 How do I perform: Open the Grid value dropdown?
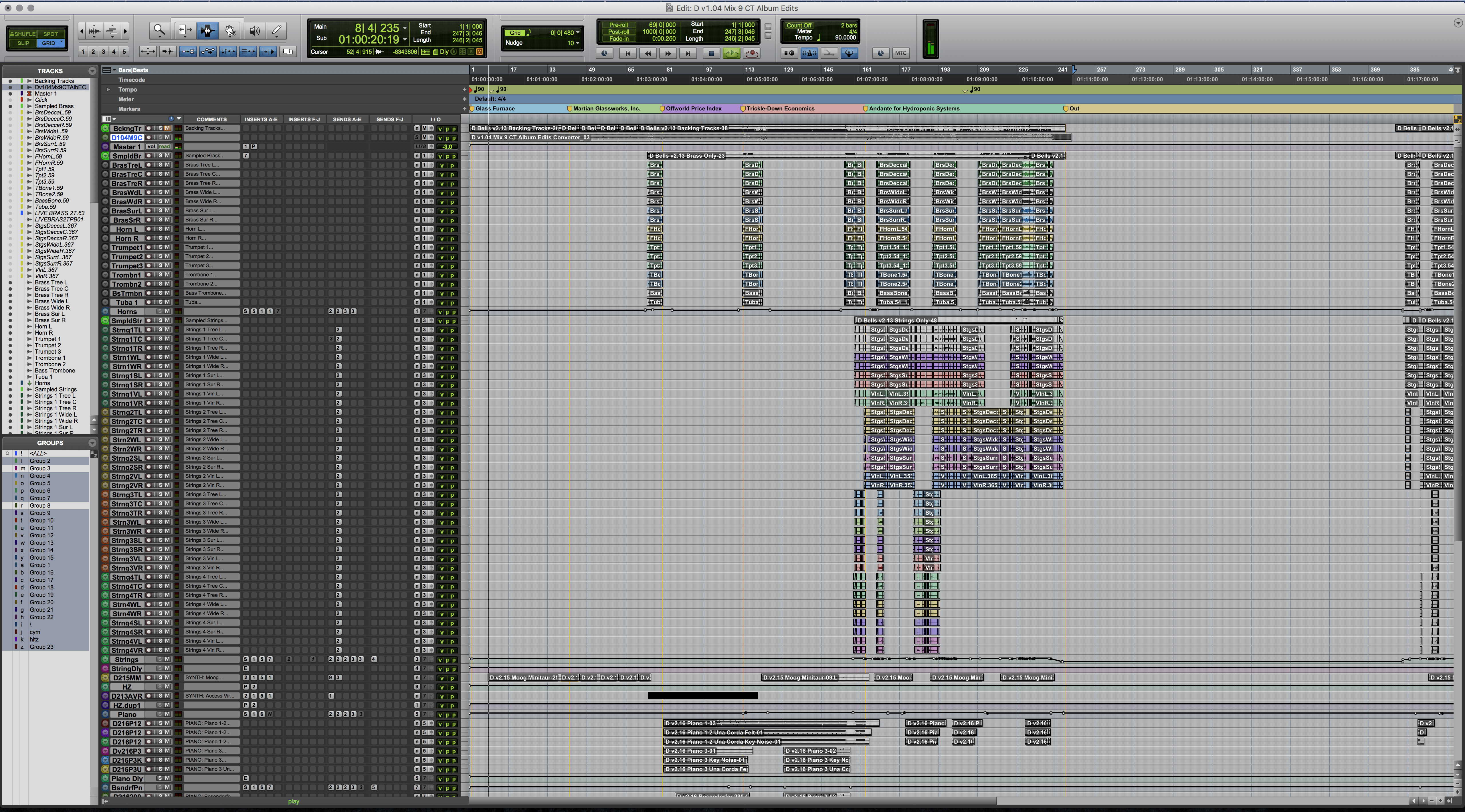click(x=577, y=32)
